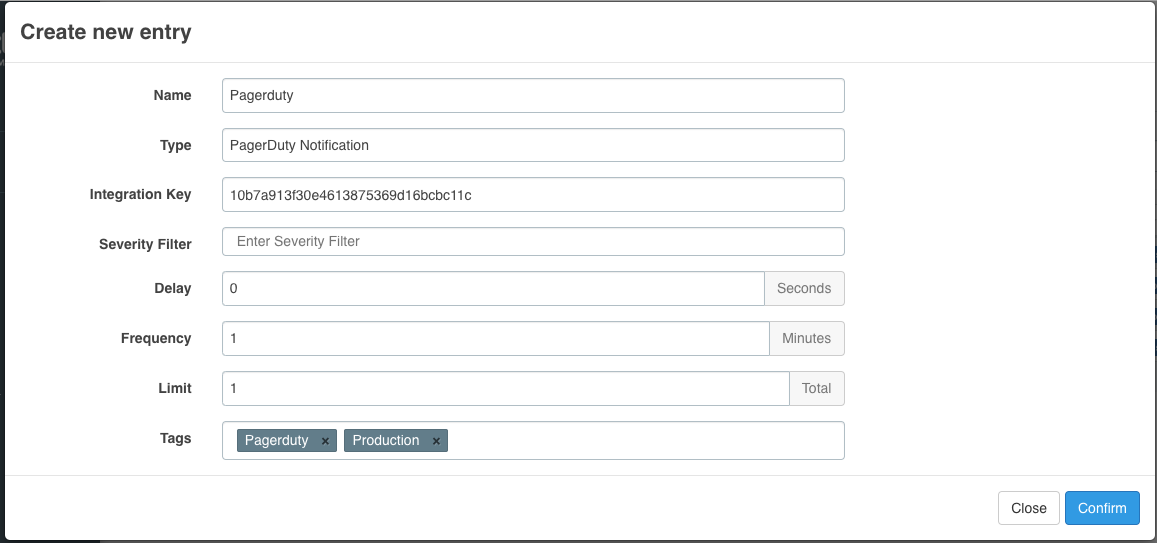Click the Name input field
This screenshot has width=1157, height=543.
click(x=532, y=96)
